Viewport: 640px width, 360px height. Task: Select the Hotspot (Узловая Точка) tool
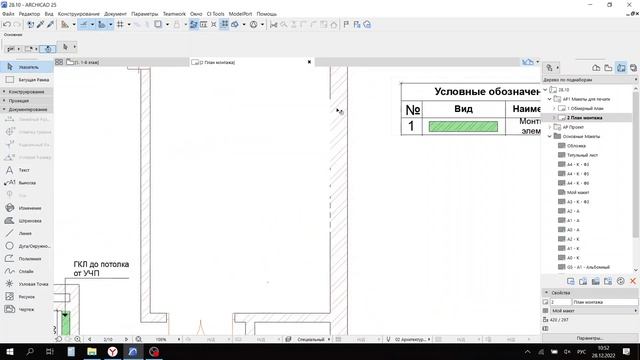pyautogui.click(x=27, y=284)
